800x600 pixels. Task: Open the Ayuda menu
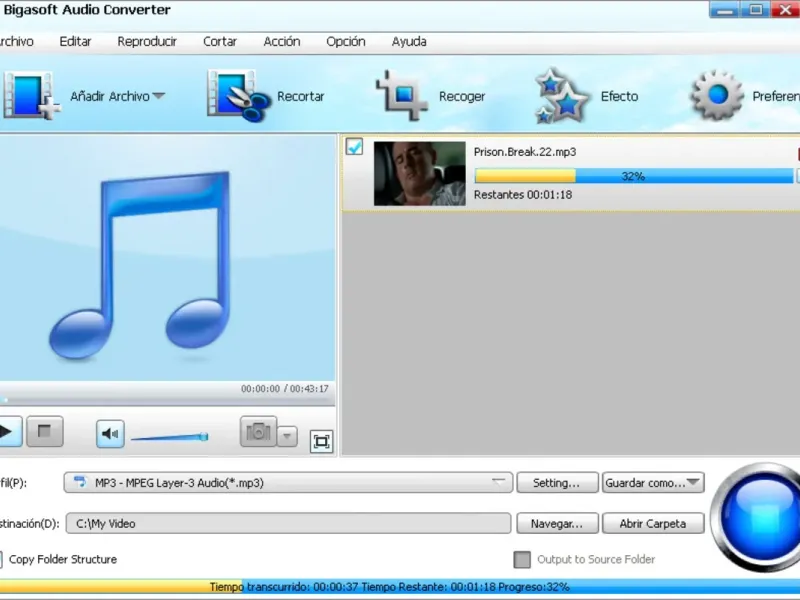(x=409, y=42)
